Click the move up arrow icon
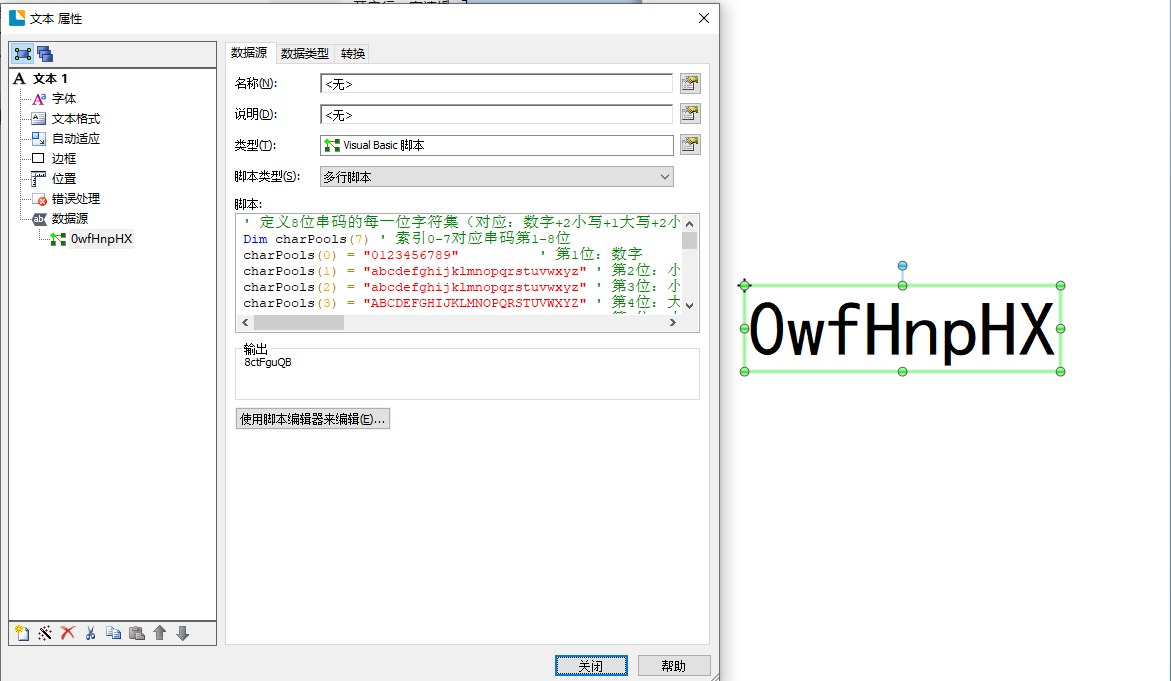1171x681 pixels. (x=159, y=633)
